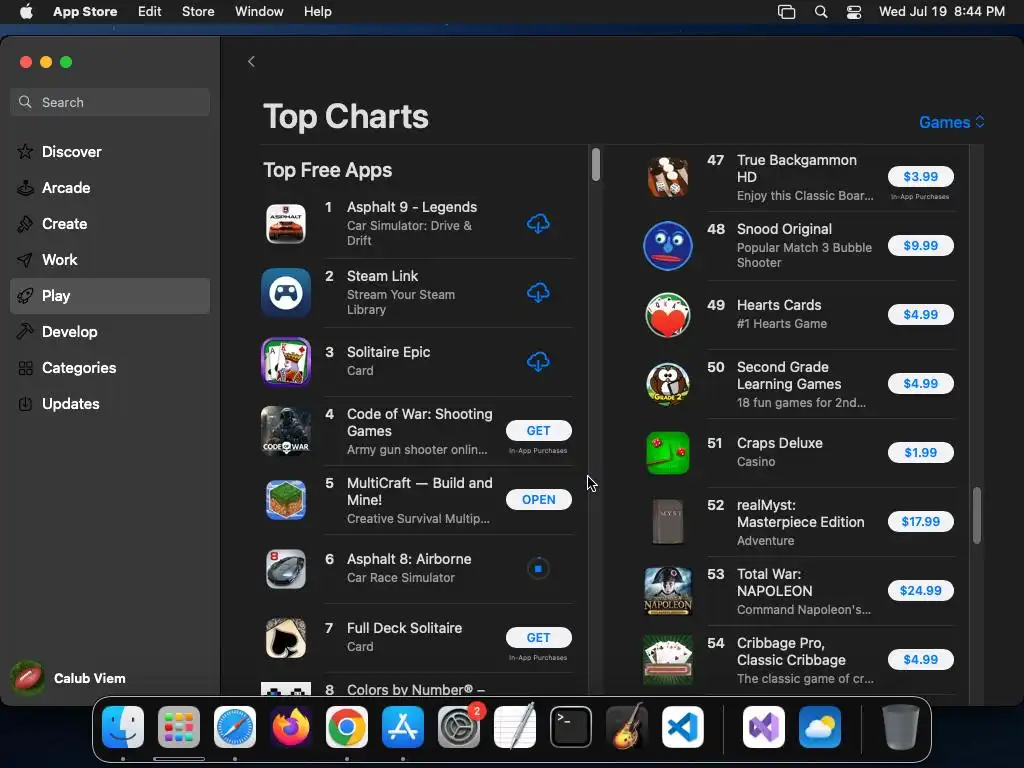
Task: Open True Backgammon HD app icon
Action: tap(667, 177)
